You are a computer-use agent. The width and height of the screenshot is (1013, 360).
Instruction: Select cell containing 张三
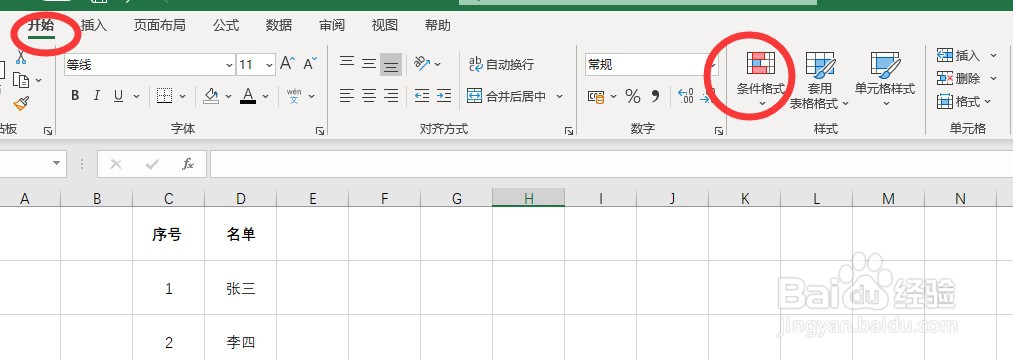(241, 288)
